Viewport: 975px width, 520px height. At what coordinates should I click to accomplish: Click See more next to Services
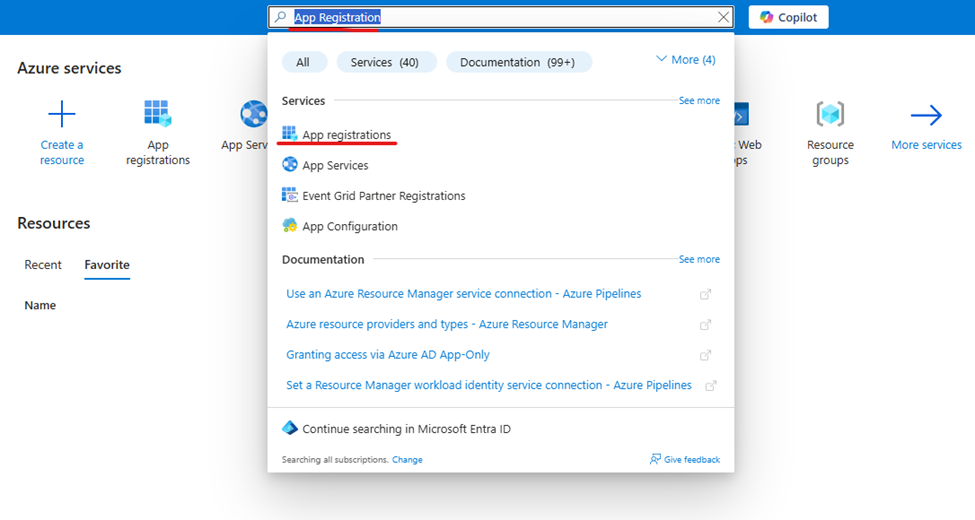point(699,101)
